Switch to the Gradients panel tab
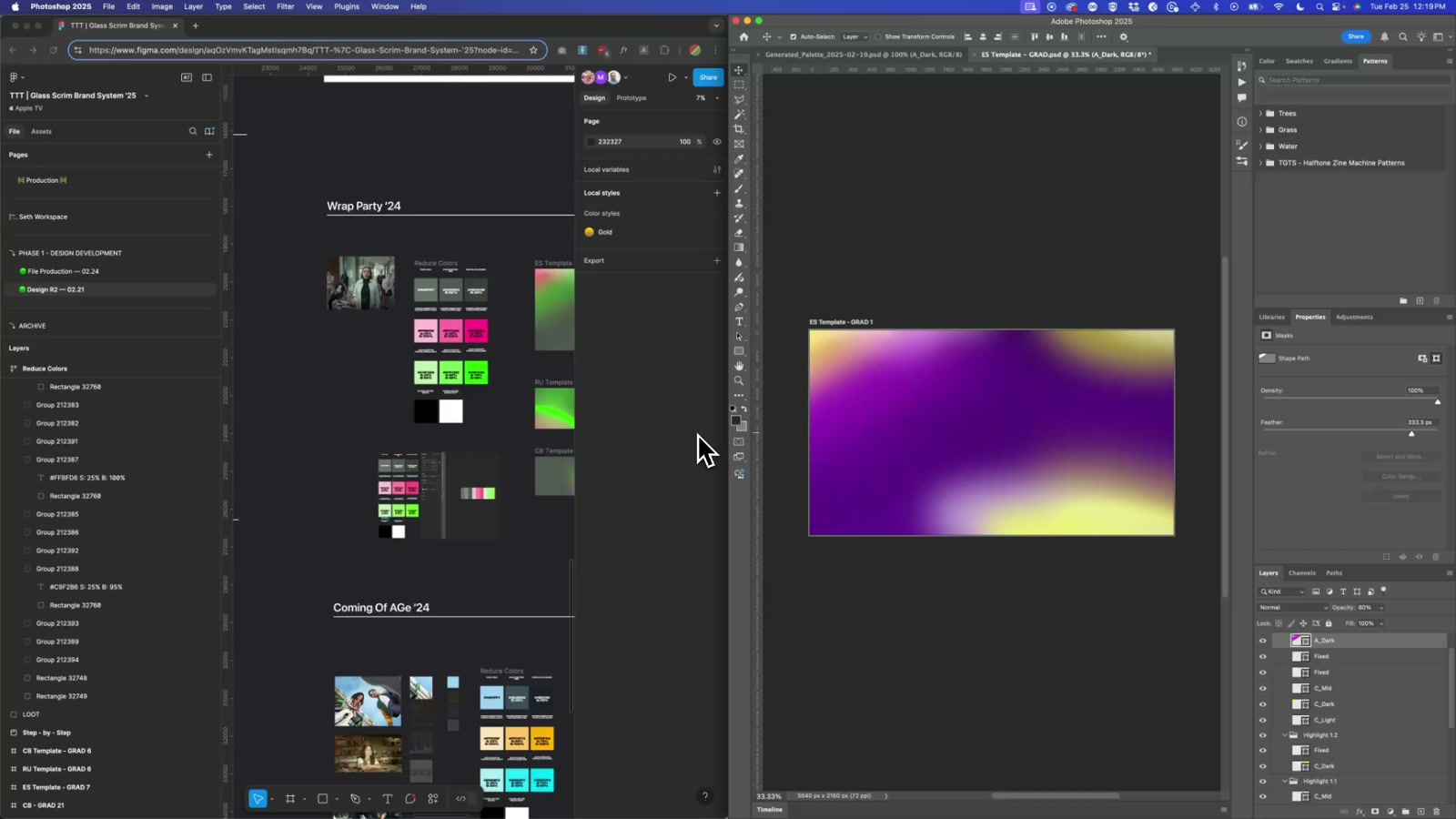The image size is (1456, 819). 1338,61
